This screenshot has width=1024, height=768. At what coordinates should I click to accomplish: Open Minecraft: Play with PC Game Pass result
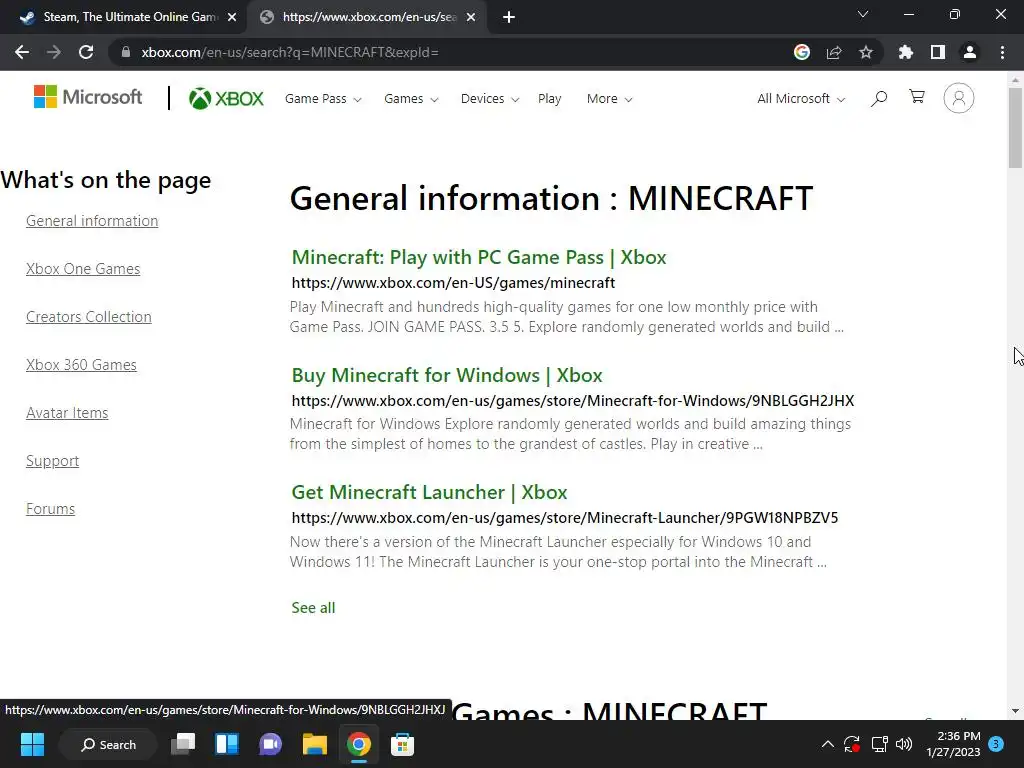(479, 257)
